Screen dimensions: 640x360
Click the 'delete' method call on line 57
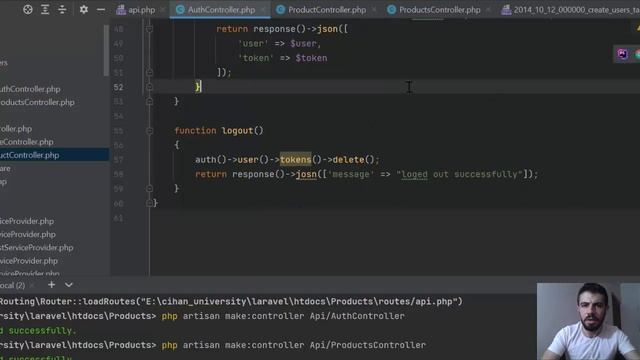pos(348,160)
